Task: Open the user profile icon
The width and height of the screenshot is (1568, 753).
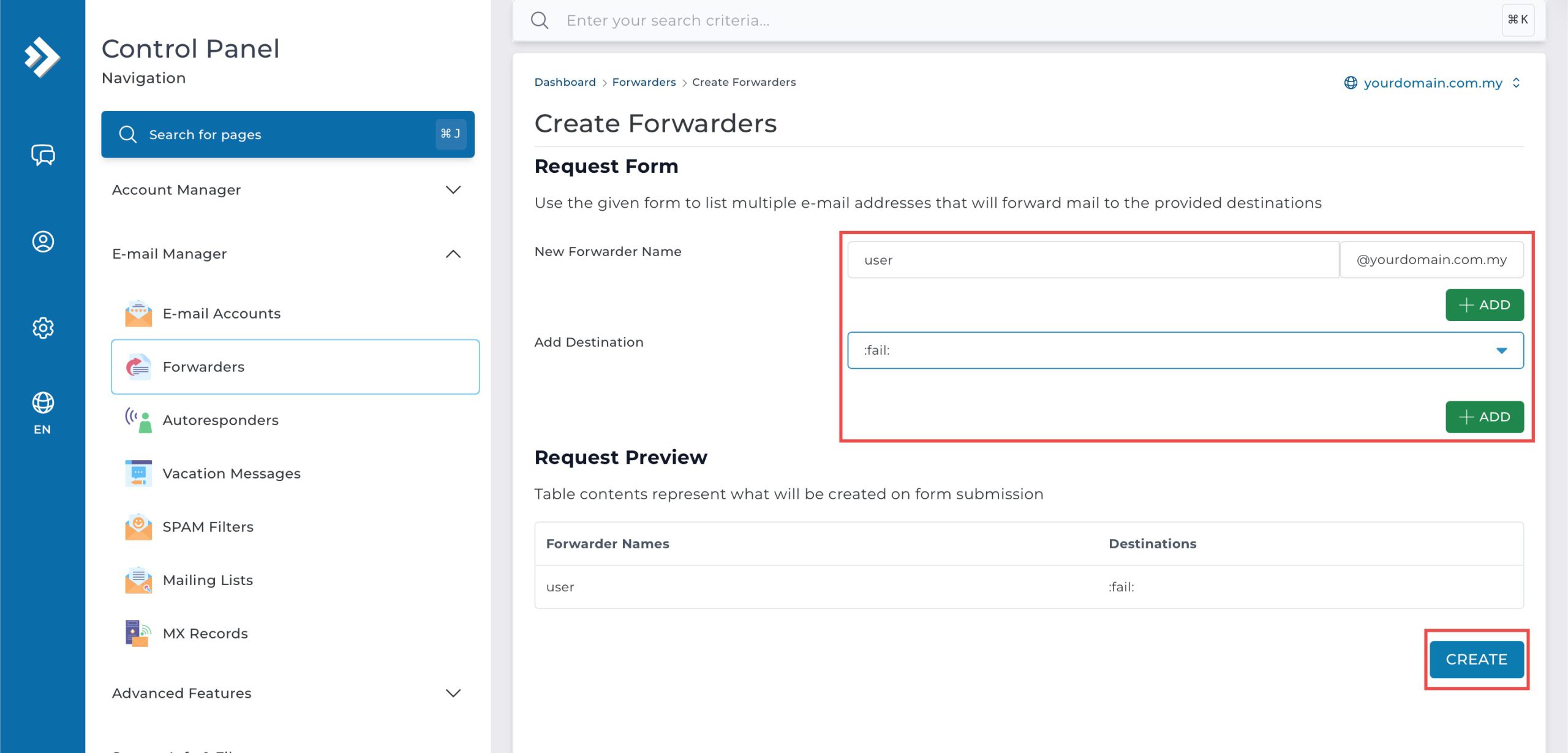Action: [43, 241]
